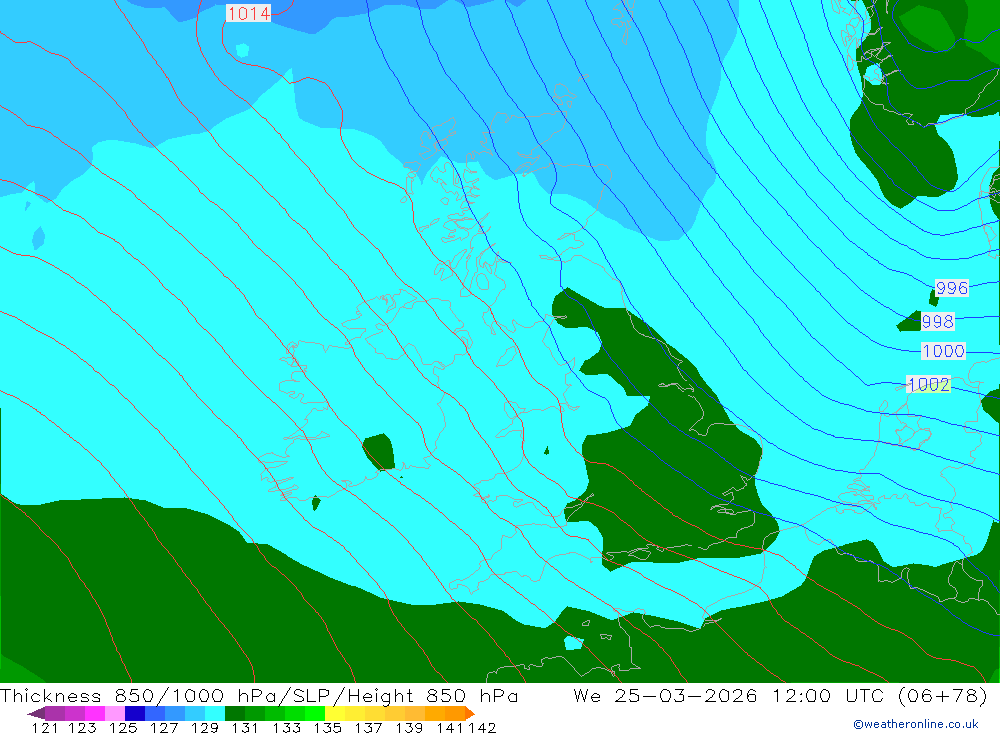This screenshot has height=733, width=1000.
Task: Click the orange right arrow of the legend
Action: tap(470, 713)
